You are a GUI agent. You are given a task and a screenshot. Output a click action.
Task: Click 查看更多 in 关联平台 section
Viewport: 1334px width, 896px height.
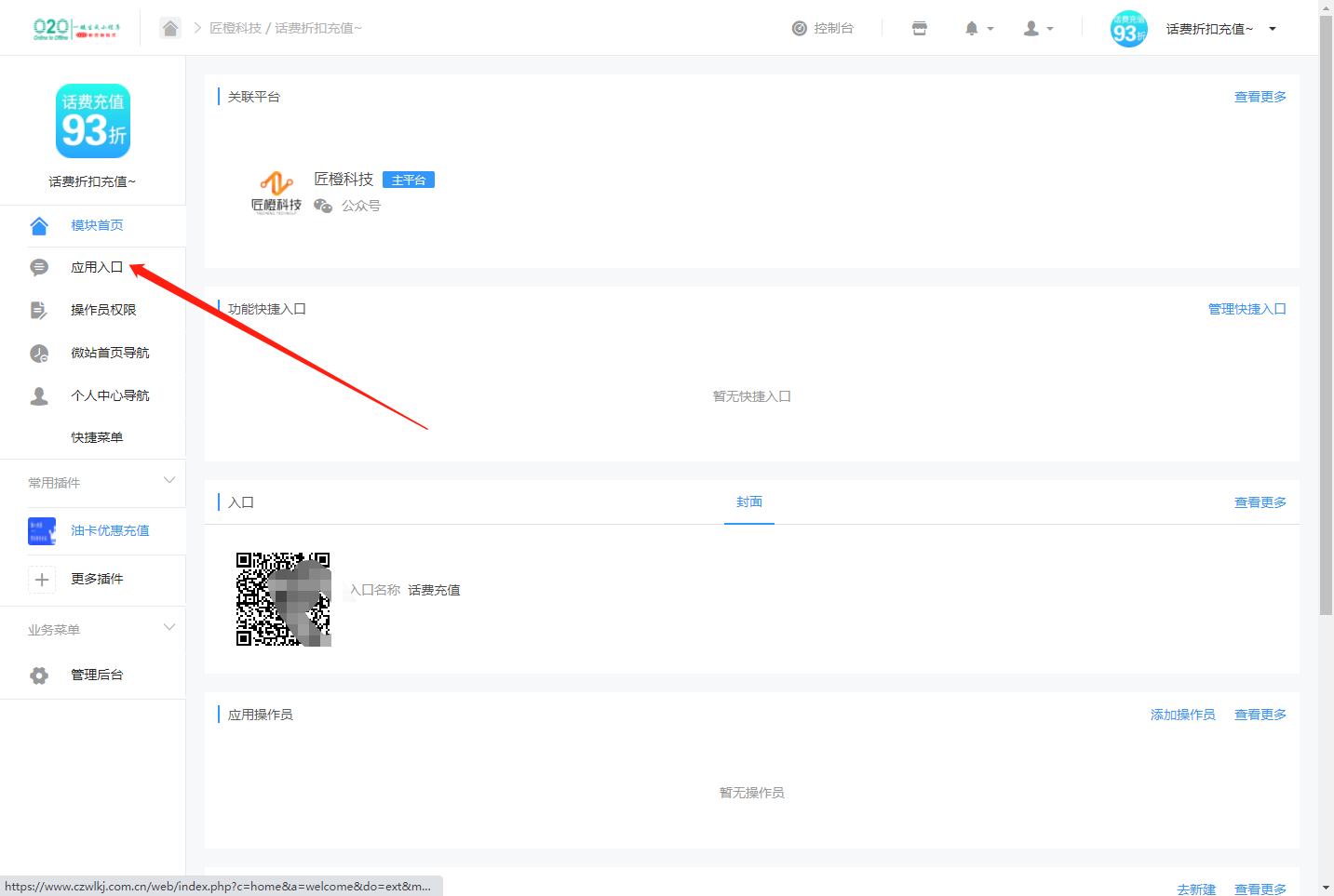tap(1260, 97)
